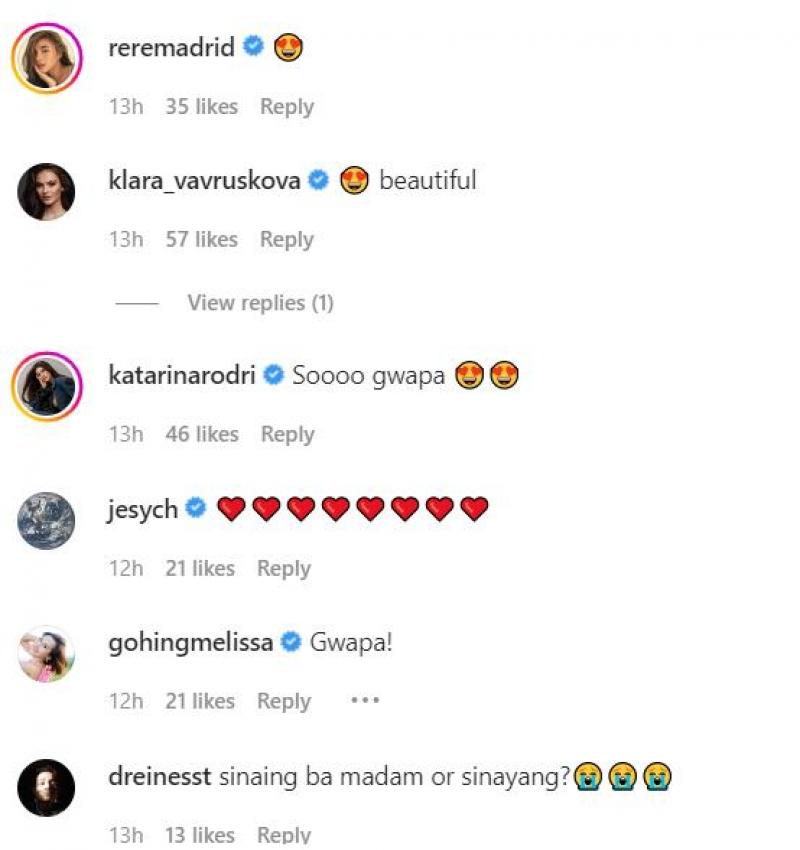The height and width of the screenshot is (850, 800).
Task: Open reremadrid's profile picture
Action: [x=46, y=58]
